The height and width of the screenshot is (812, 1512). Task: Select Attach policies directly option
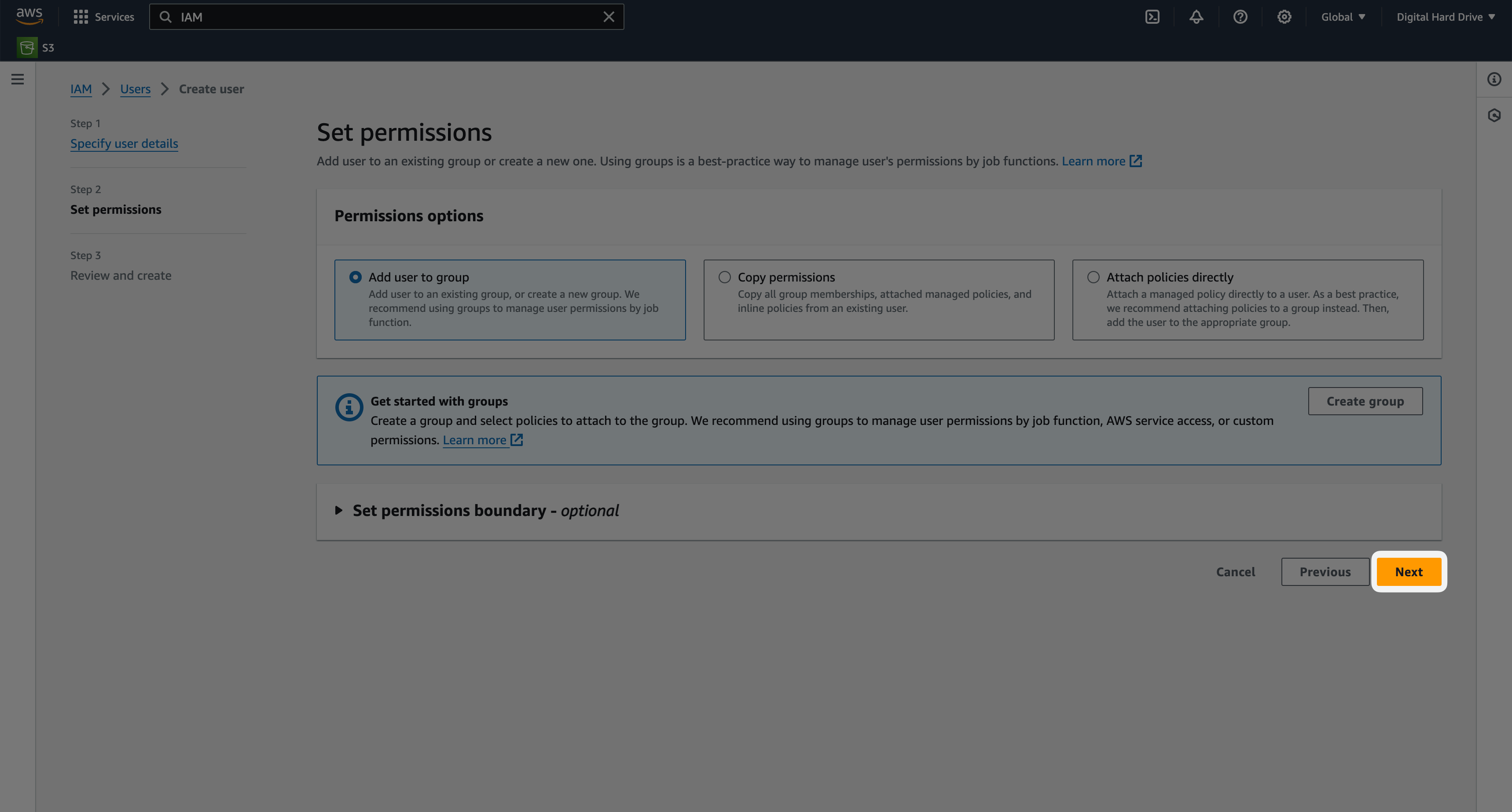1094,277
